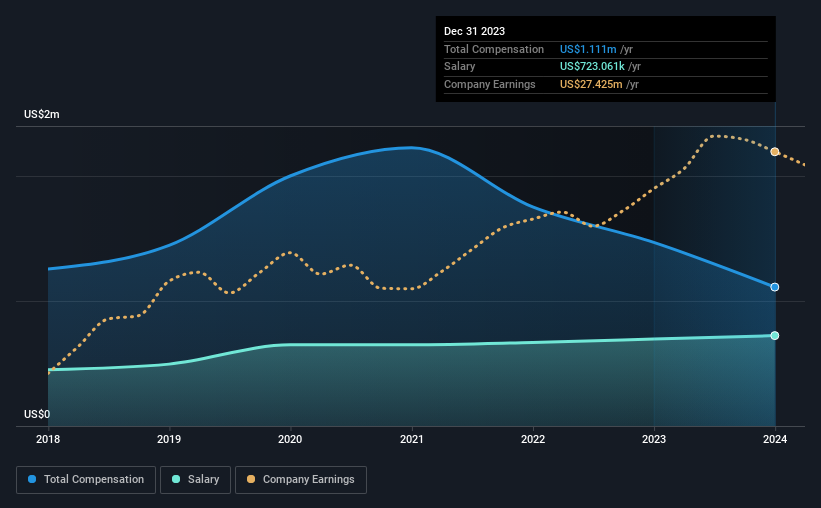This screenshot has width=821, height=508.
Task: Click the 2018 x-axis label
Action: pos(48,439)
